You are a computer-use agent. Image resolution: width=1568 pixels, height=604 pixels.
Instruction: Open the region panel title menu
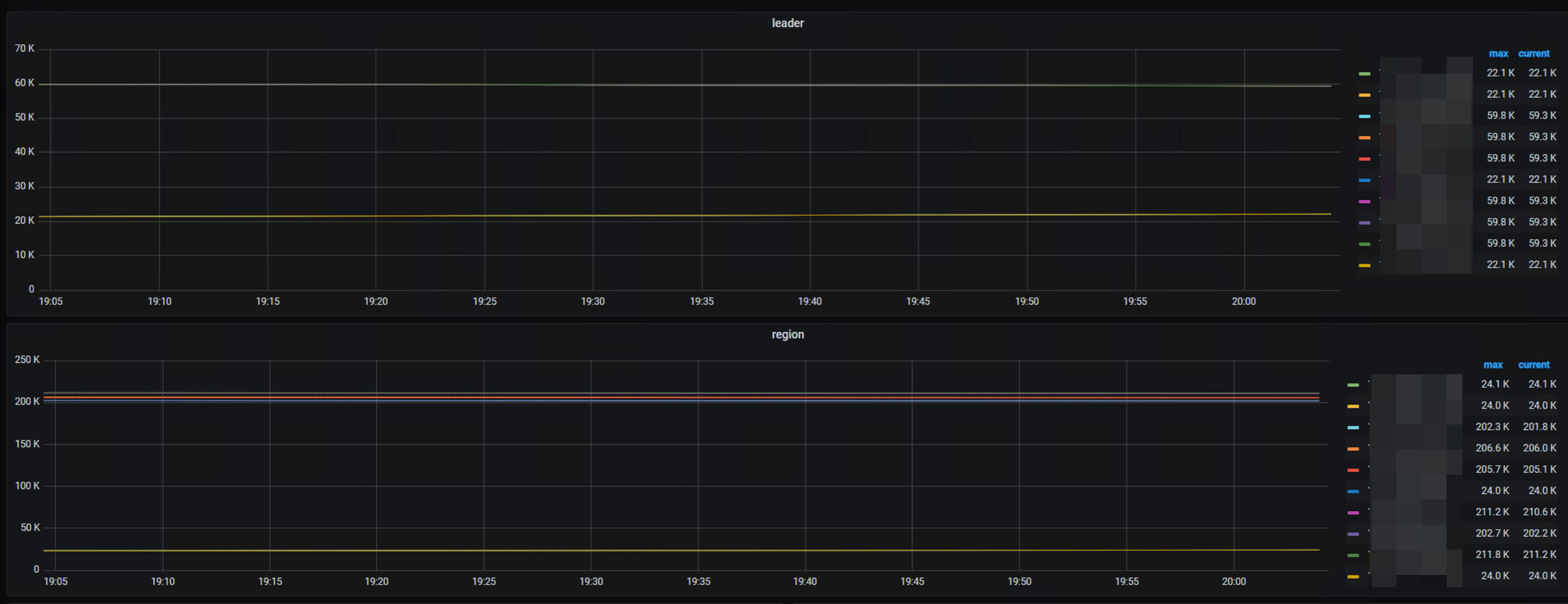[787, 334]
